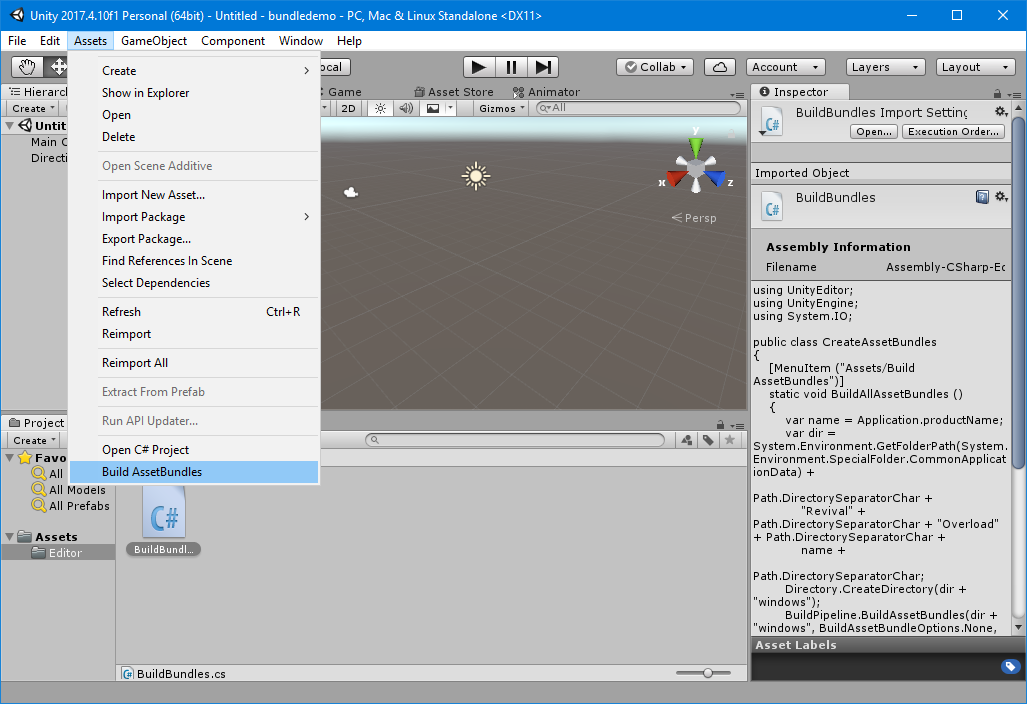Open the Hierarchy Create dropdown
The height and width of the screenshot is (704, 1027).
[x=32, y=108]
